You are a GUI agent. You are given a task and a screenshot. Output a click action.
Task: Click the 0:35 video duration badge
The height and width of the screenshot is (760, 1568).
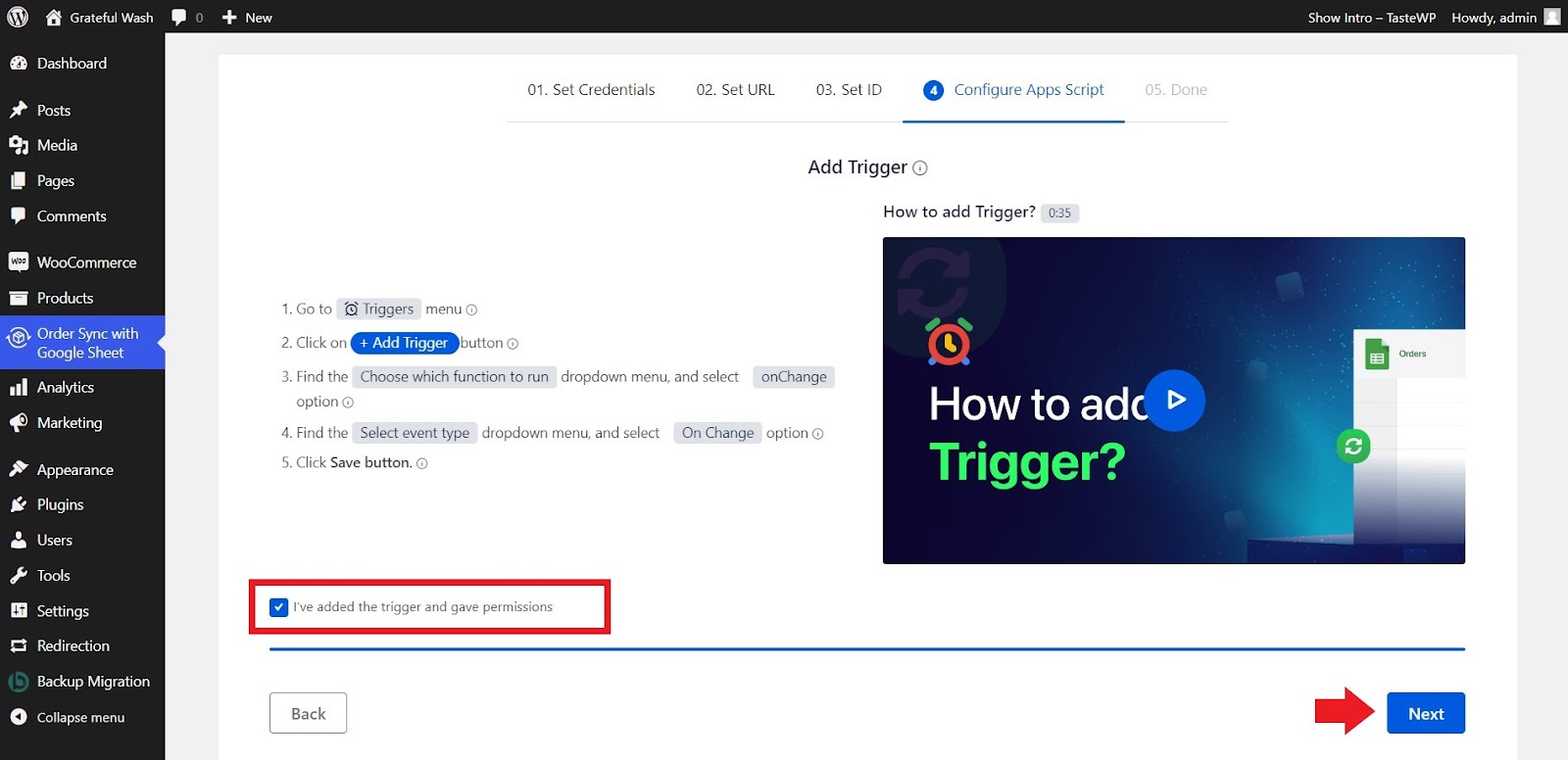[1059, 213]
